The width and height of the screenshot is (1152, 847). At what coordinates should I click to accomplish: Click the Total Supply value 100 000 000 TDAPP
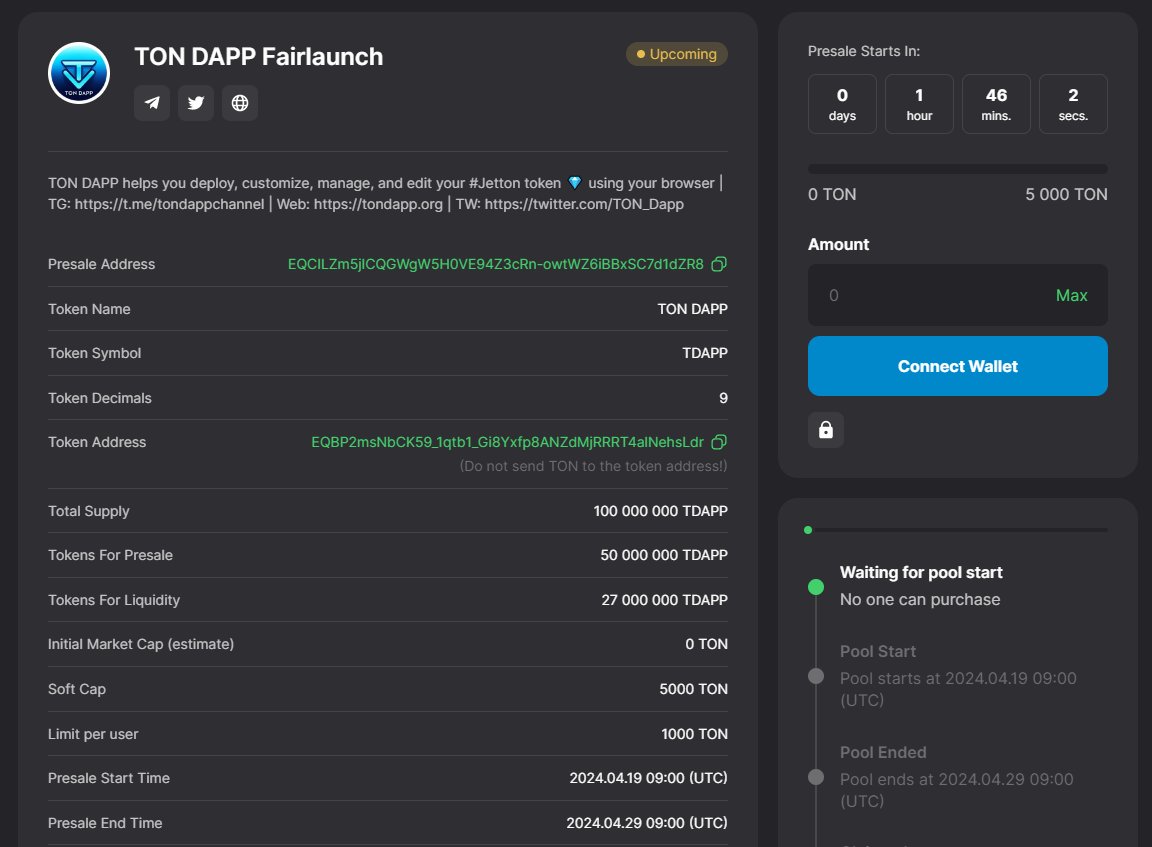pos(660,511)
